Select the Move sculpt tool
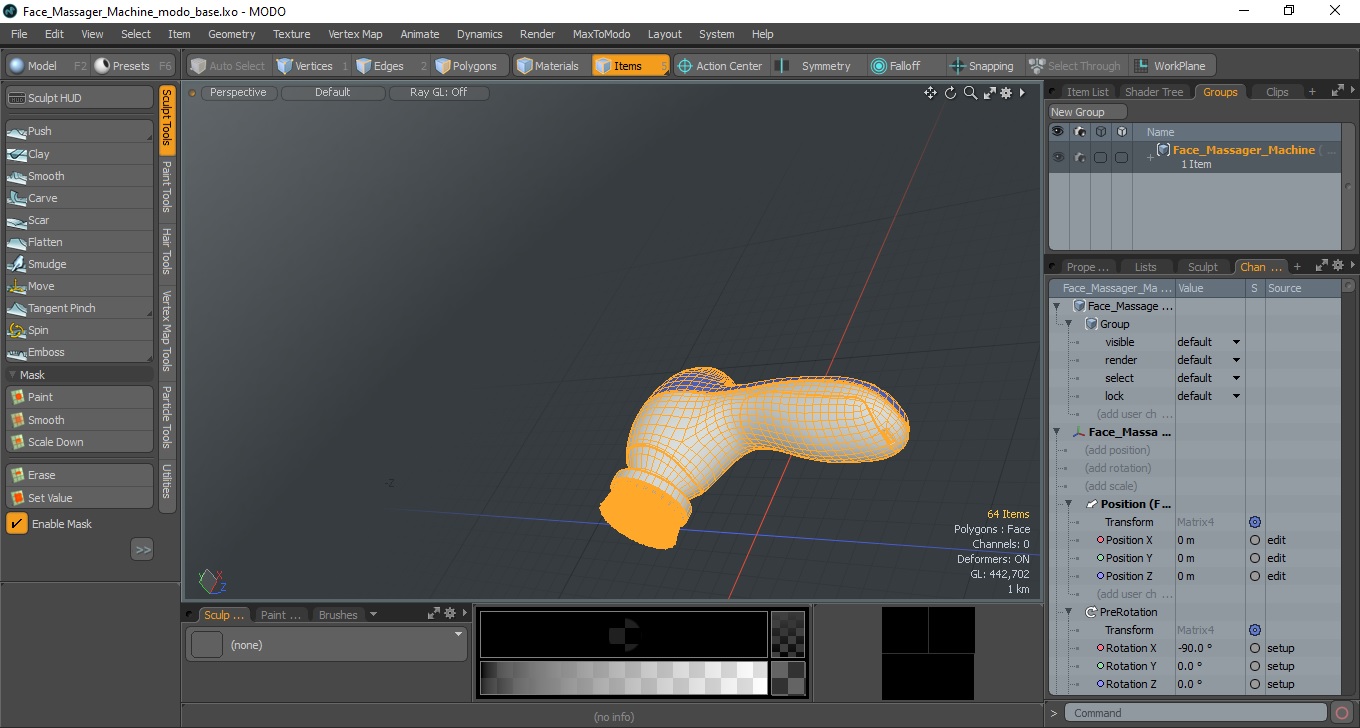 click(x=79, y=286)
